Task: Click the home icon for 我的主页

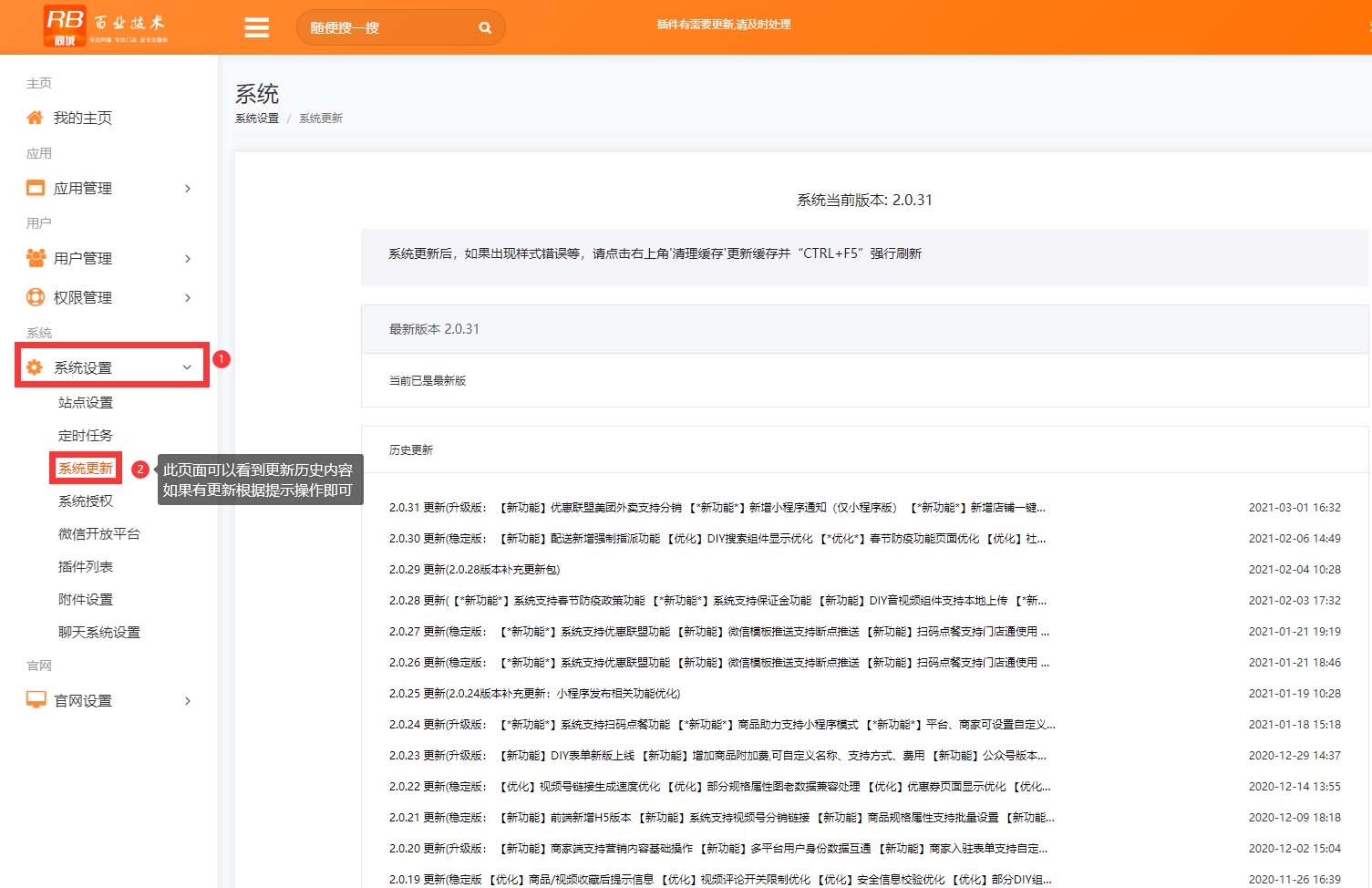Action: (x=35, y=118)
